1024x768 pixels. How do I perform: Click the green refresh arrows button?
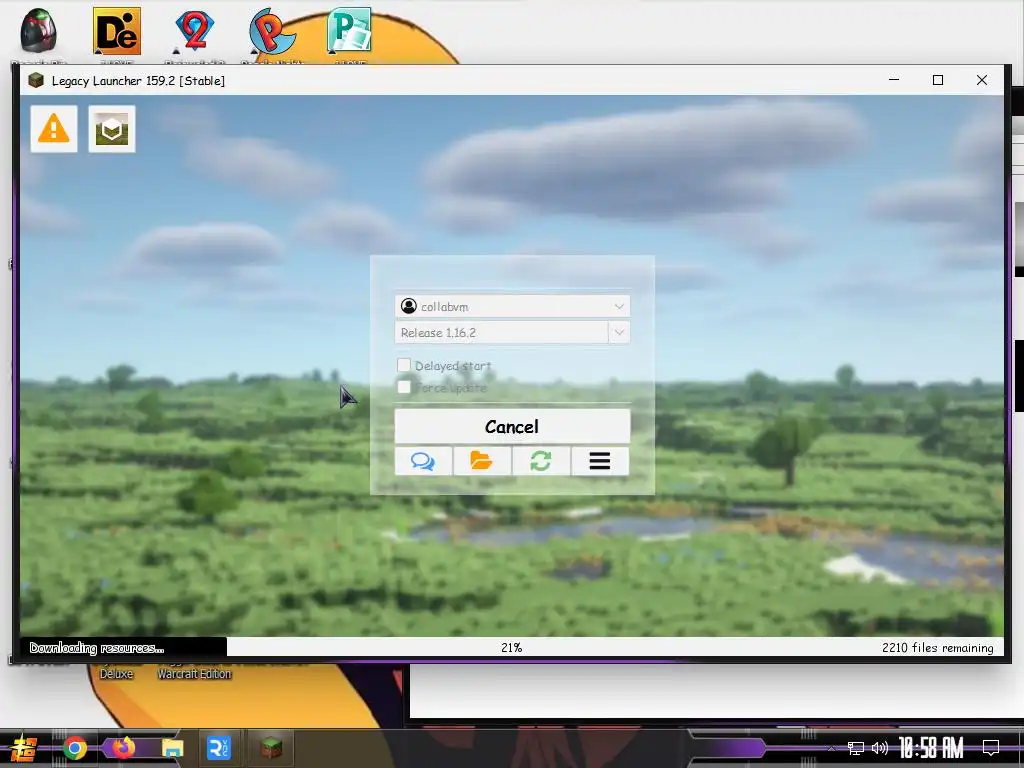[541, 461]
